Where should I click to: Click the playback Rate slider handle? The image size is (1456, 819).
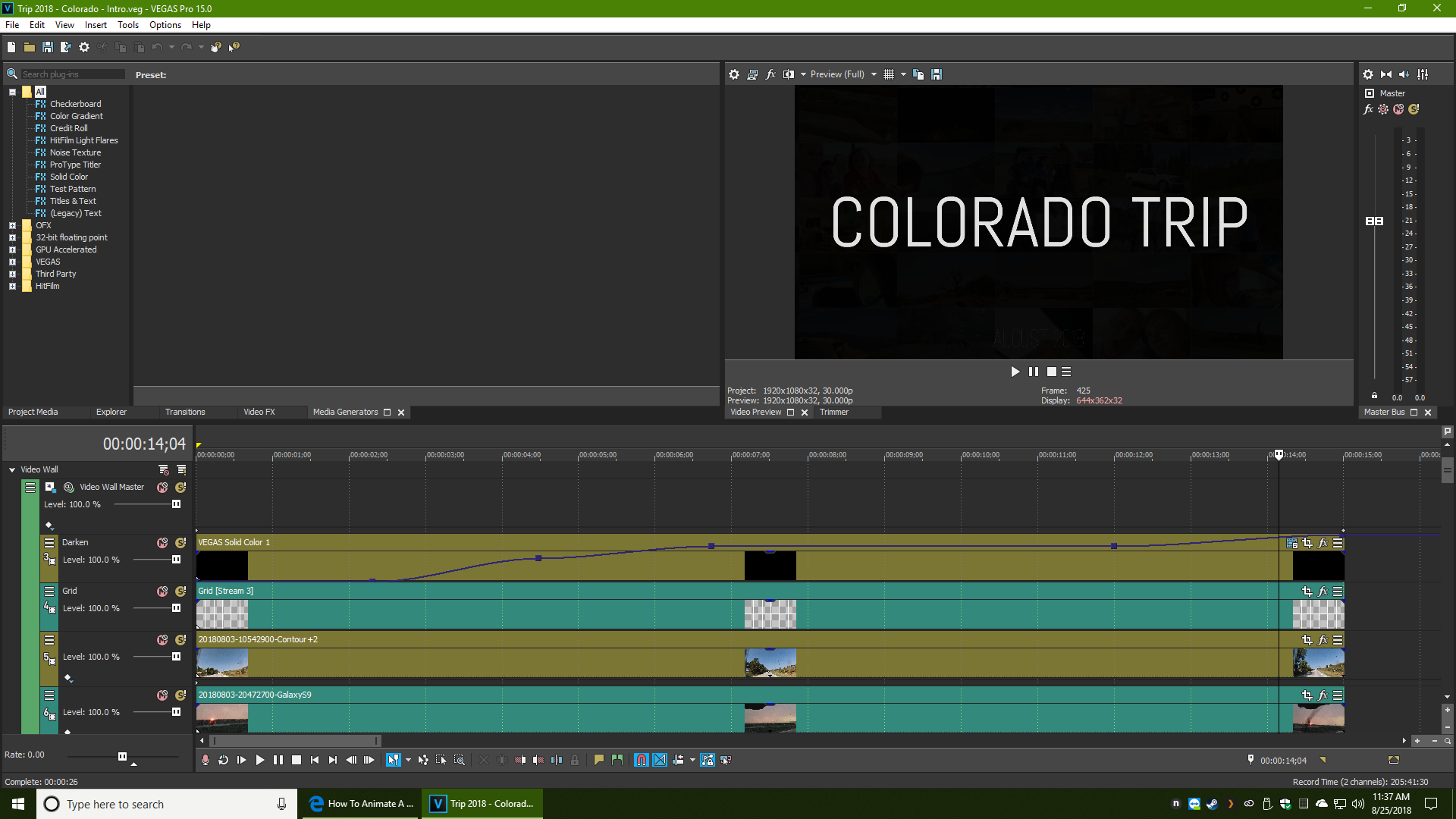point(122,756)
